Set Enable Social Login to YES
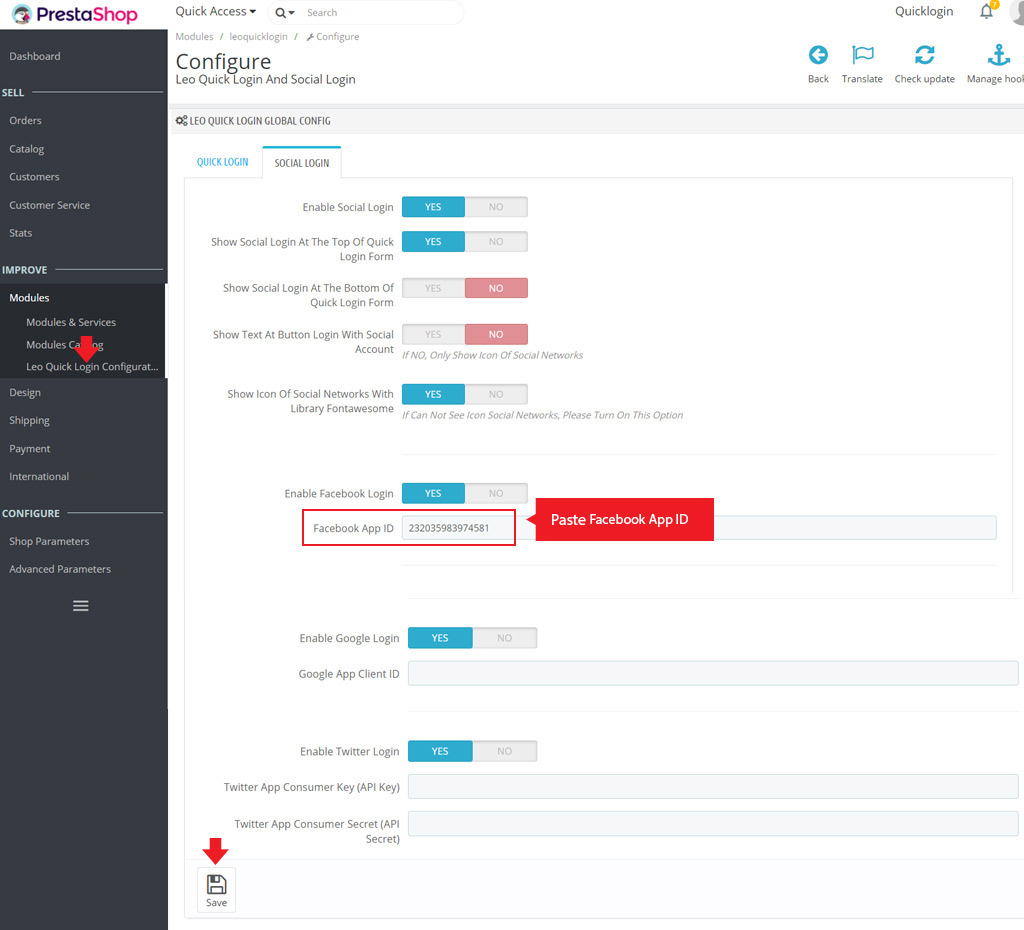 [x=433, y=207]
